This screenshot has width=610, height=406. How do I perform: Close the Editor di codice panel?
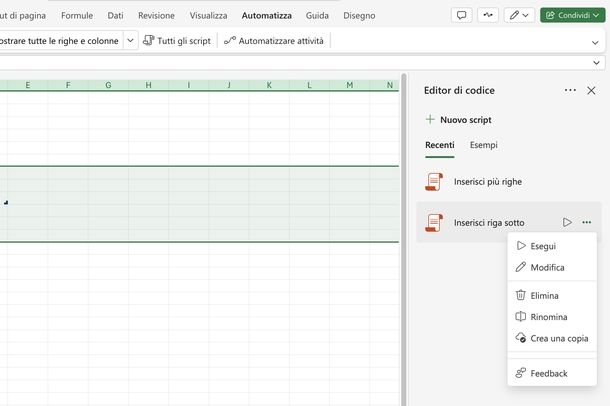pyautogui.click(x=591, y=90)
